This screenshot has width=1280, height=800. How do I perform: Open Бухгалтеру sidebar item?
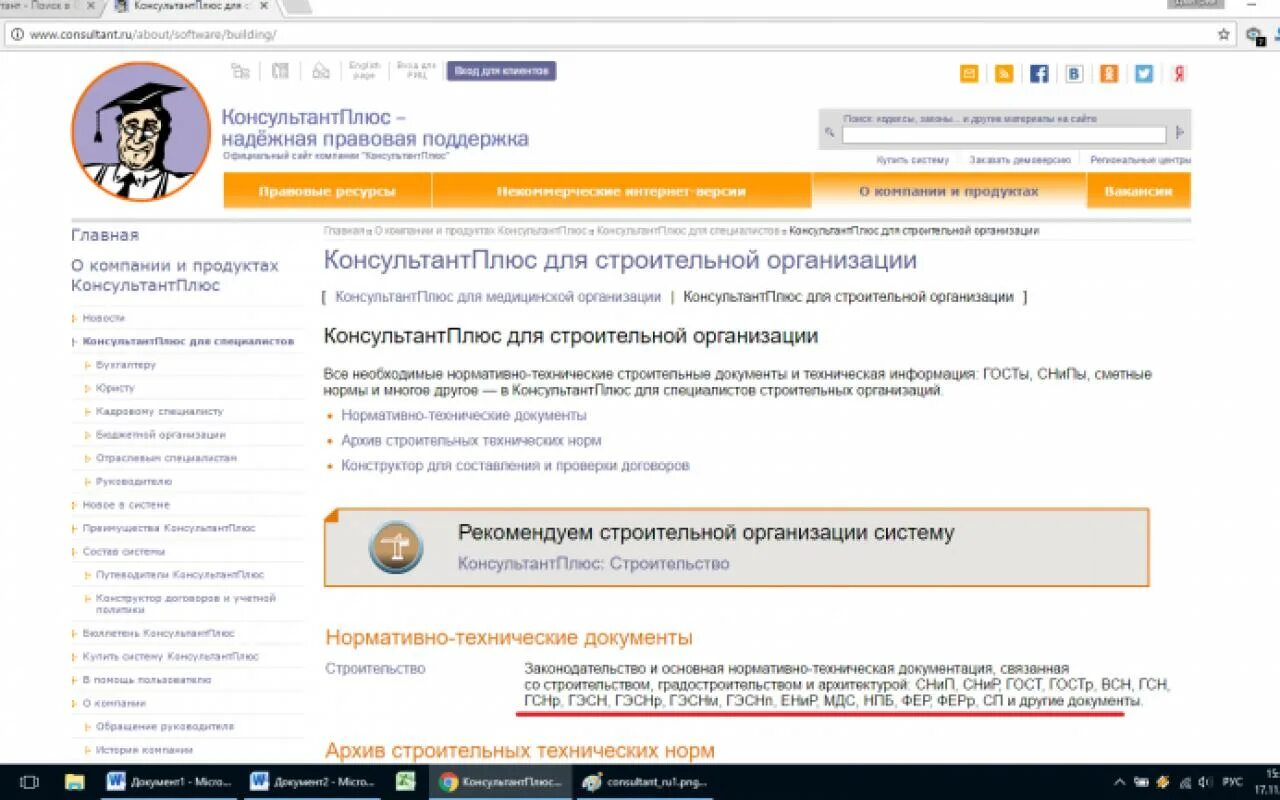pyautogui.click(x=126, y=365)
